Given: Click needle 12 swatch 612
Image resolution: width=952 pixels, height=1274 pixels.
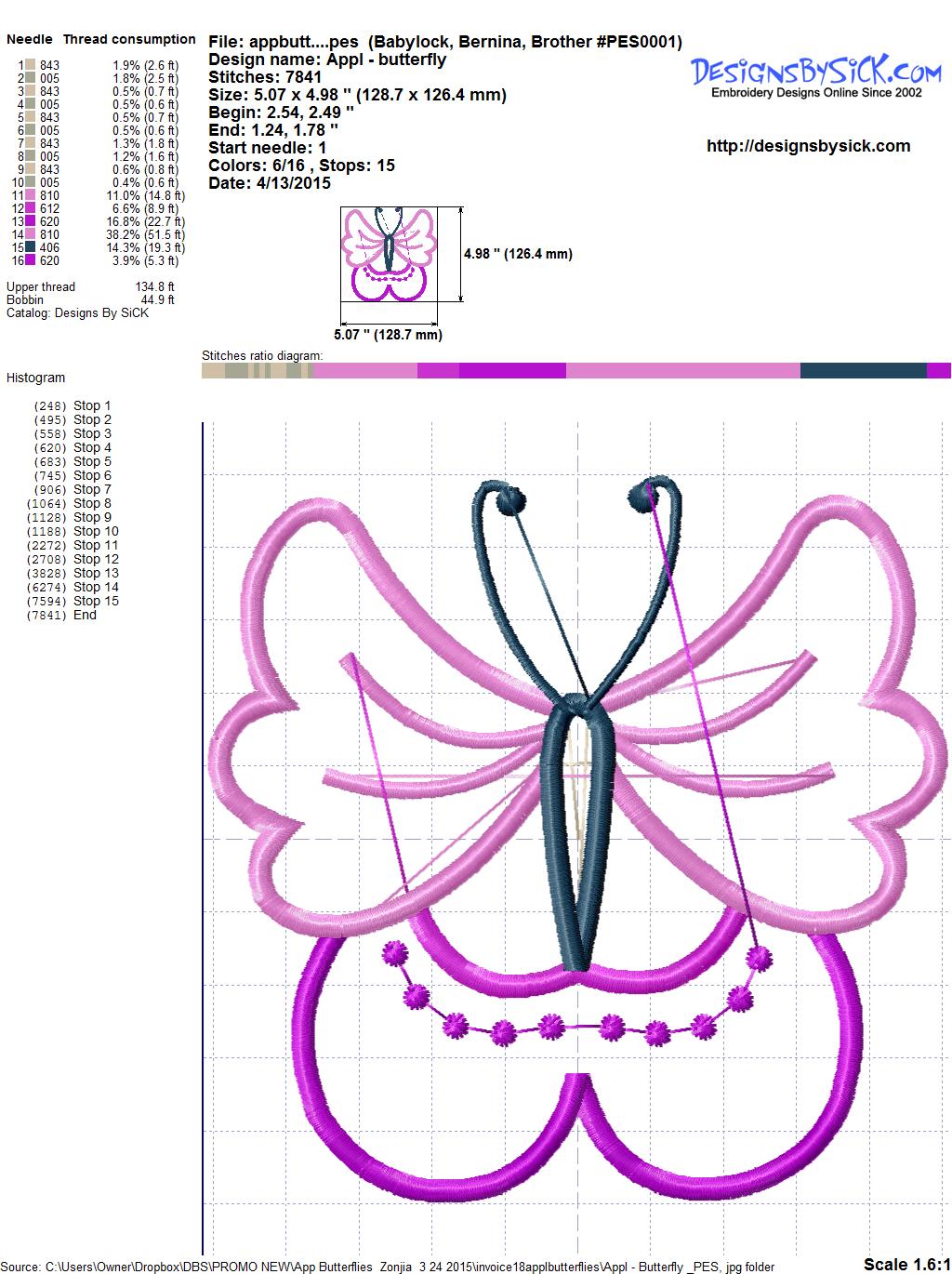Looking at the screenshot, I should click(31, 208).
